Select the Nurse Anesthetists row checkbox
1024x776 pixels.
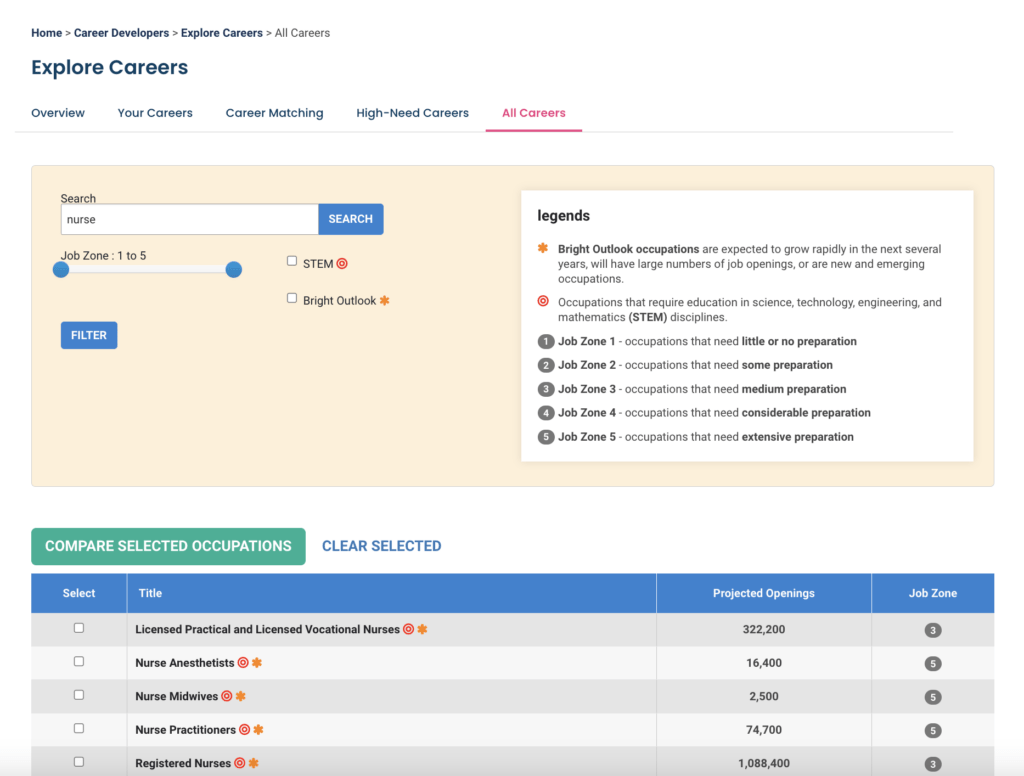click(79, 662)
